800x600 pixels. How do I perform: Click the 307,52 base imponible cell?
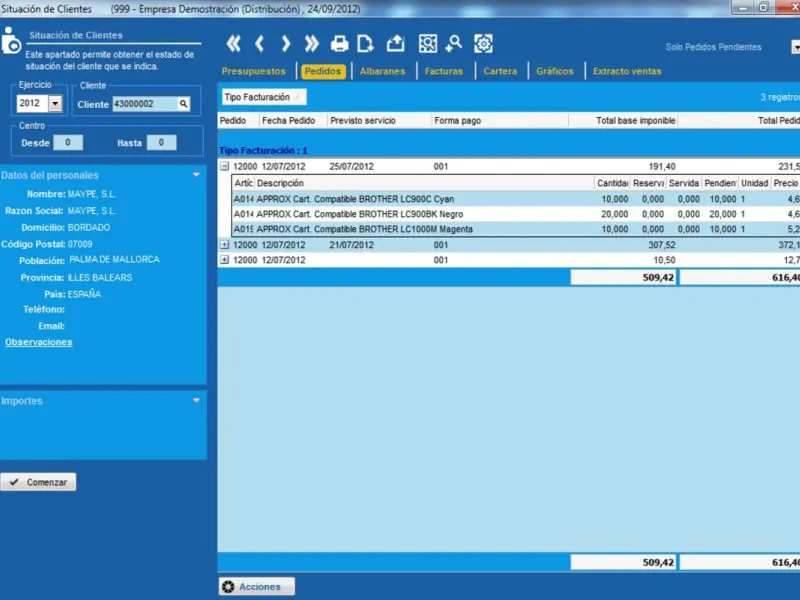[662, 245]
